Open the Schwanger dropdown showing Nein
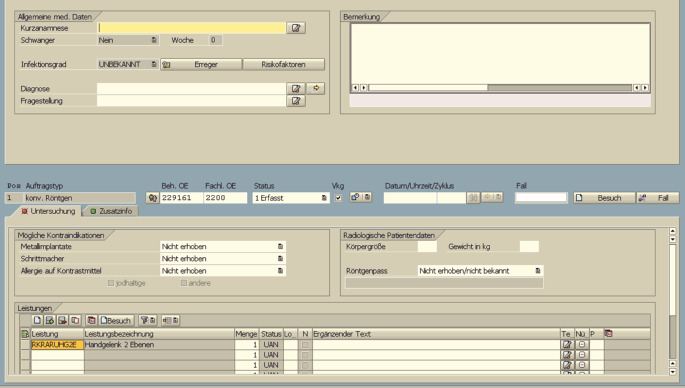The image size is (685, 388). (154, 40)
